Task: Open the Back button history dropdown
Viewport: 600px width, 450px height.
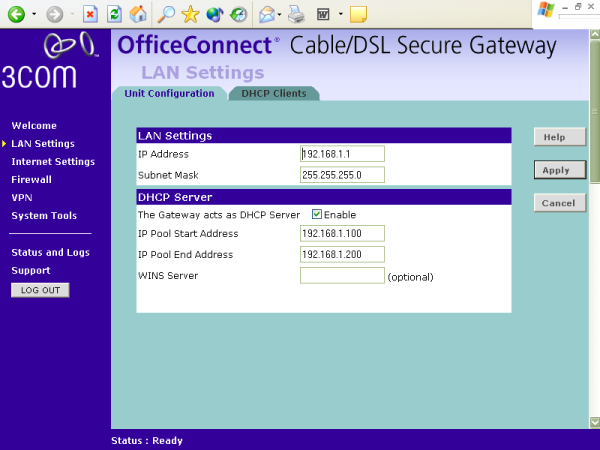Action: (34, 14)
